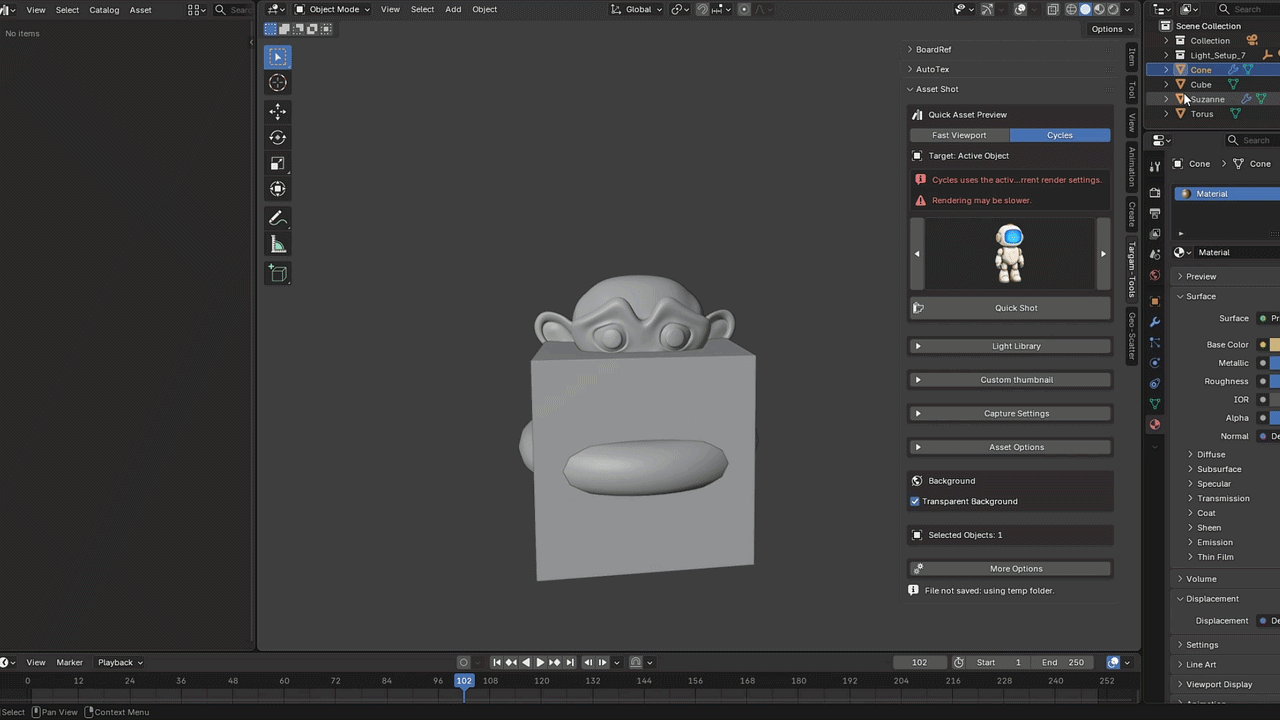This screenshot has width=1280, height=720.
Task: Switch to Wireframe viewport shading
Action: (x=1071, y=9)
